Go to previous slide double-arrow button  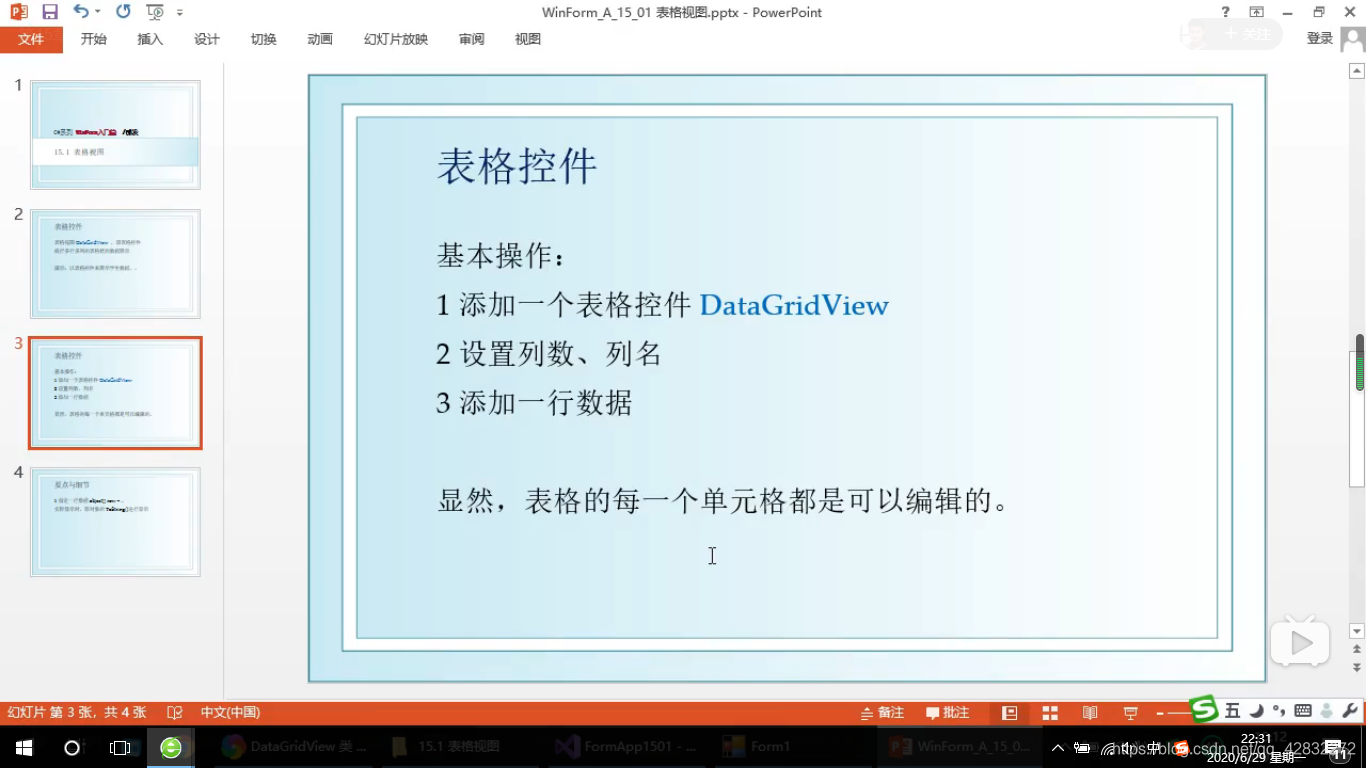pos(1357,650)
